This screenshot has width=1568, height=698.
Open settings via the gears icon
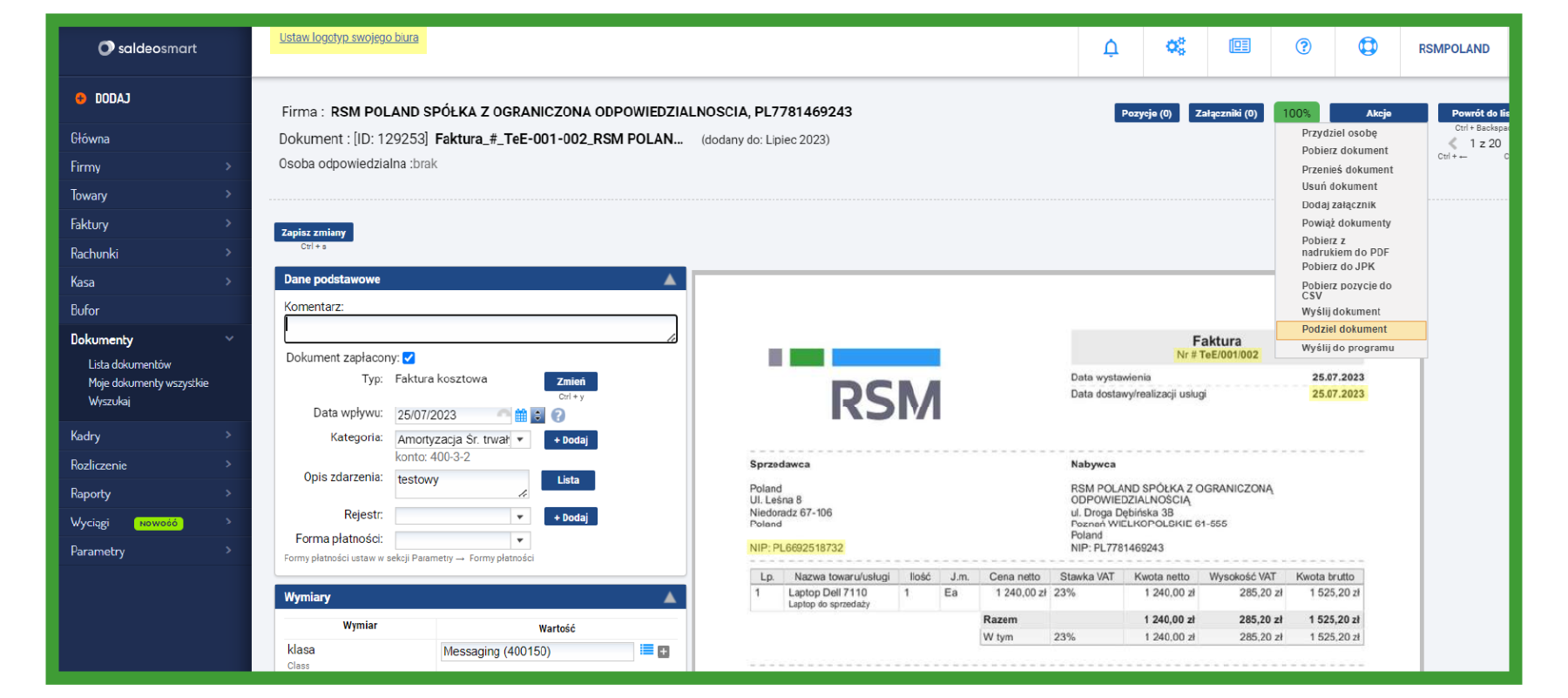tap(1175, 47)
